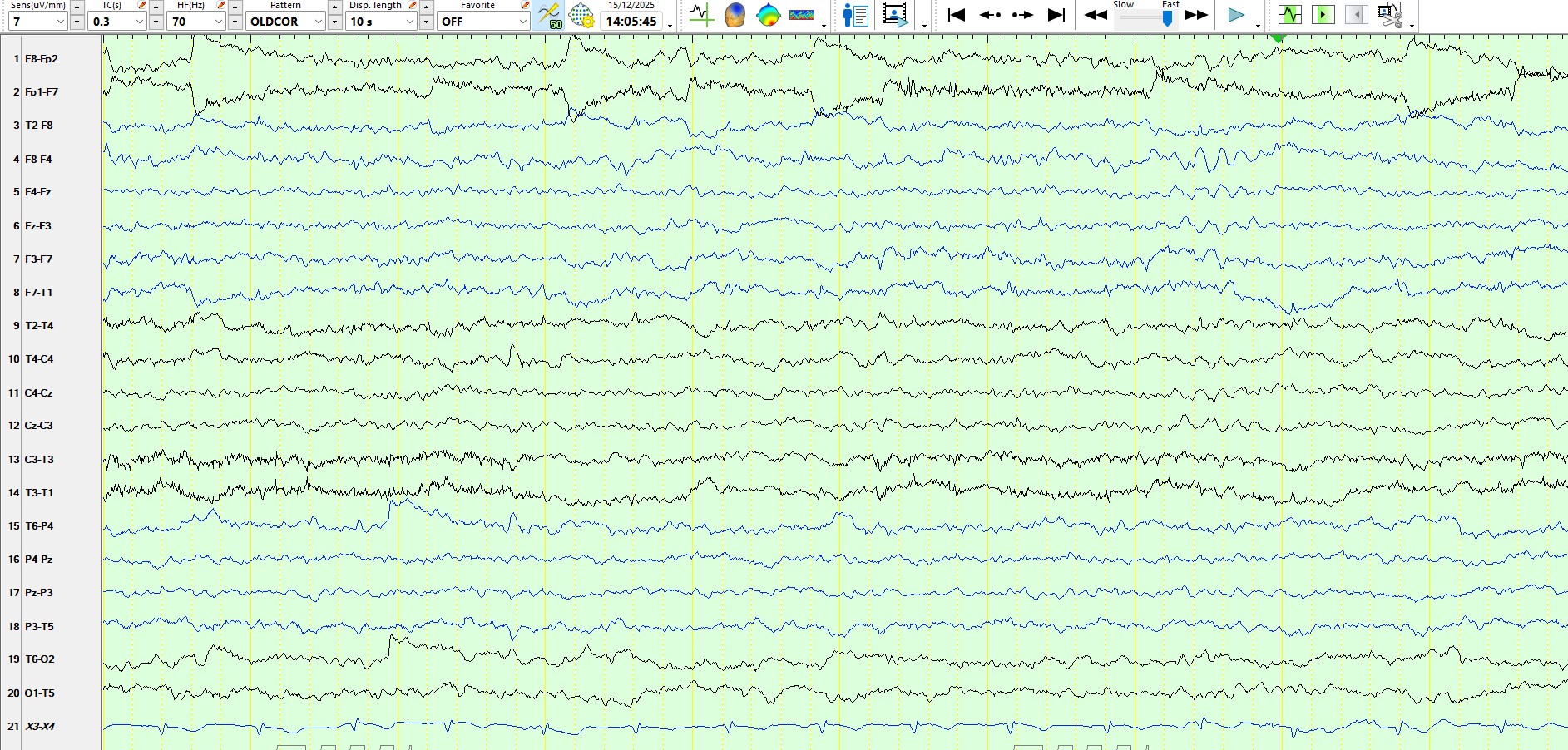Step the display length down
The image size is (1568, 750).
(427, 22)
